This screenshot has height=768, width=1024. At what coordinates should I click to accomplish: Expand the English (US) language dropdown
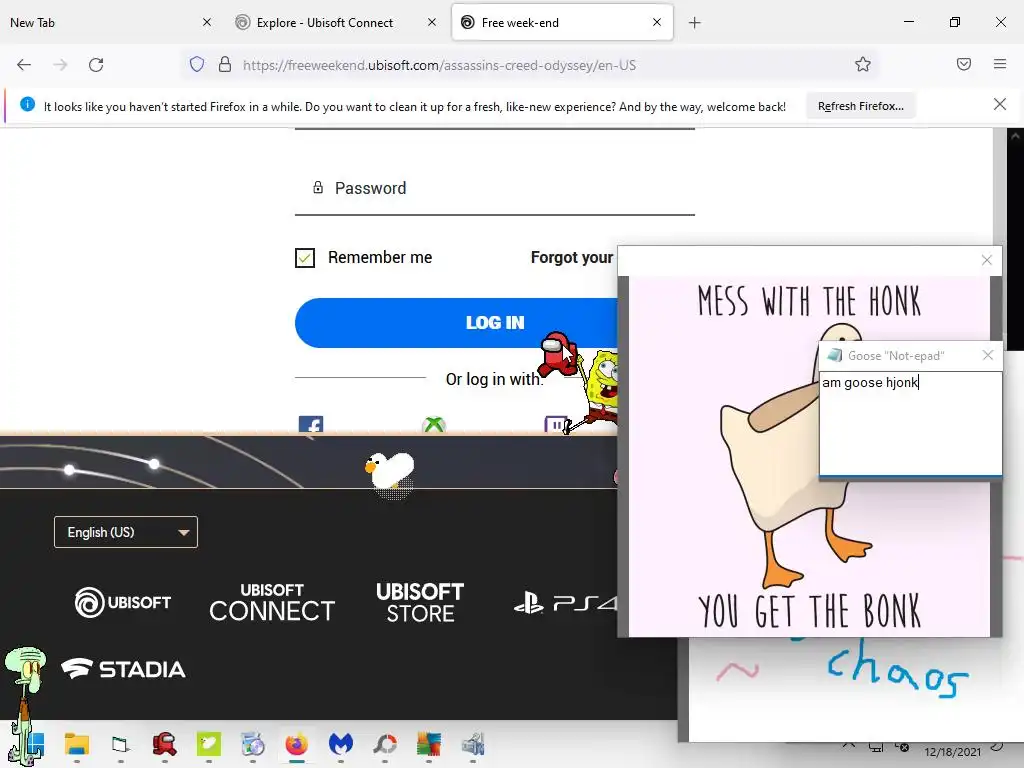pos(125,532)
